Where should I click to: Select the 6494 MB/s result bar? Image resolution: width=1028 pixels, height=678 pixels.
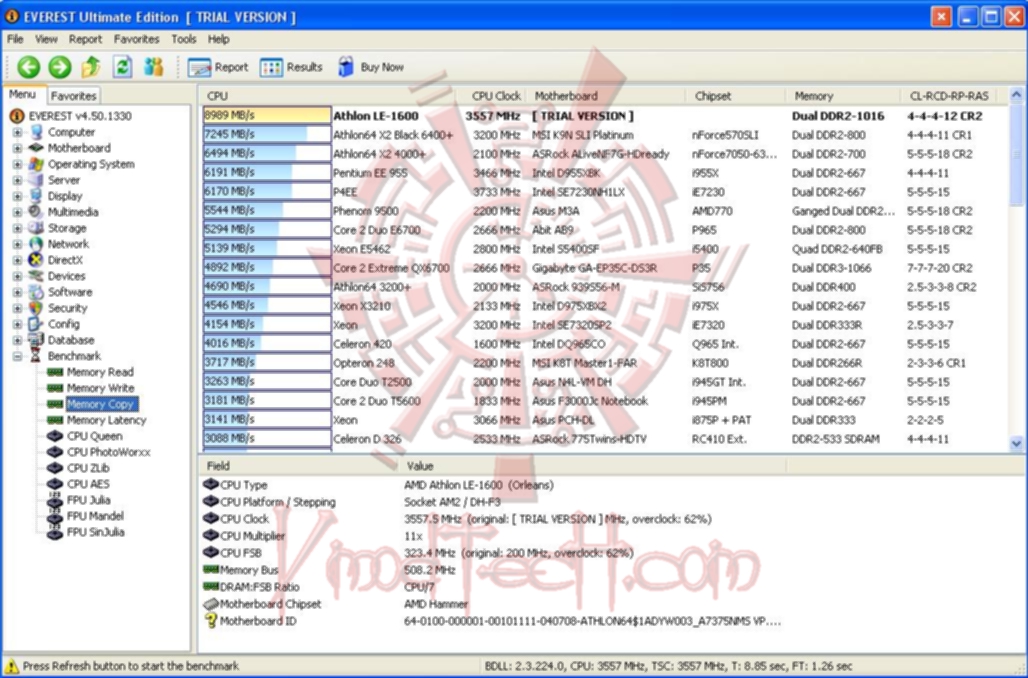(x=267, y=153)
